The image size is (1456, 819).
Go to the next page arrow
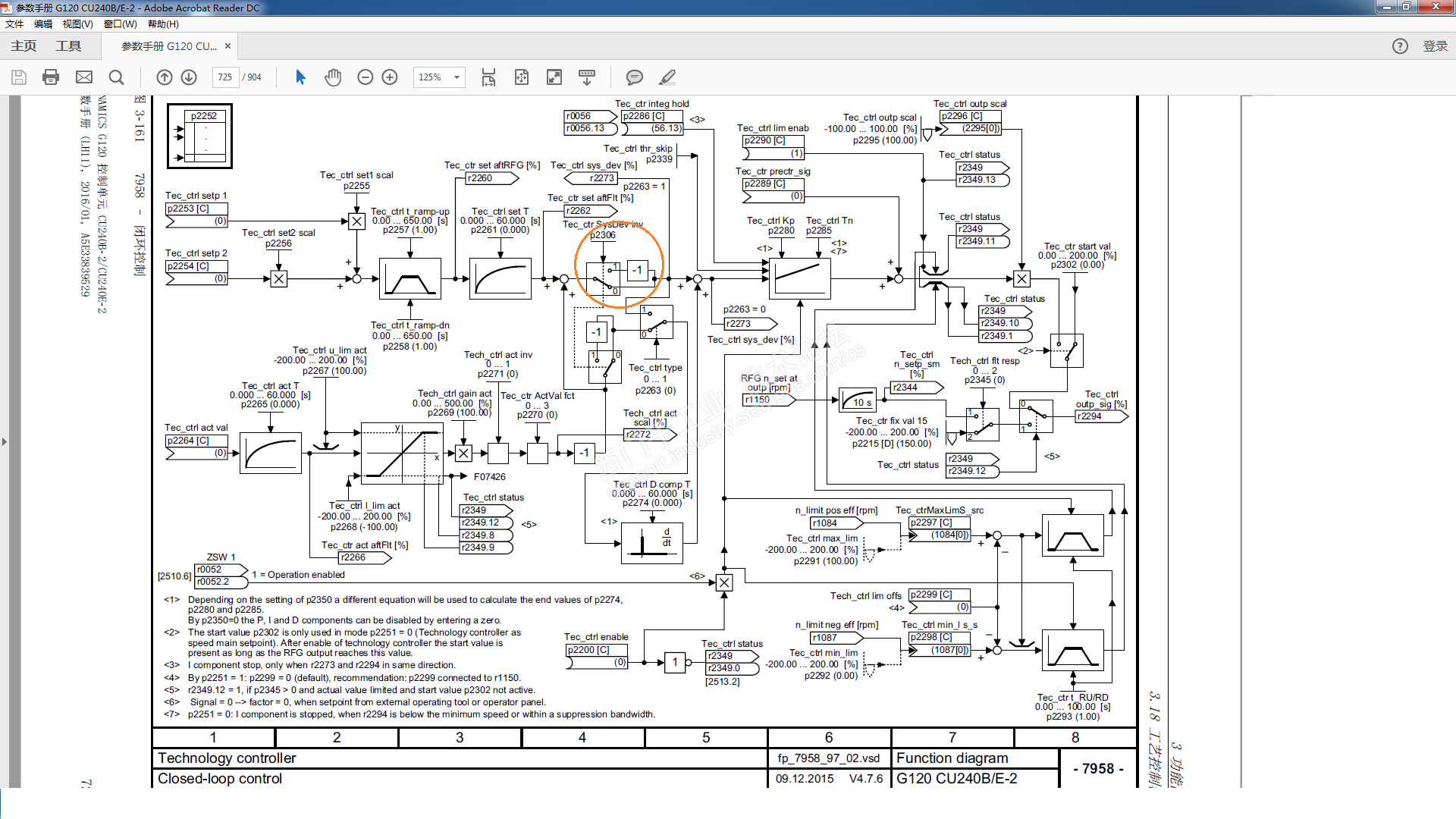tap(190, 77)
